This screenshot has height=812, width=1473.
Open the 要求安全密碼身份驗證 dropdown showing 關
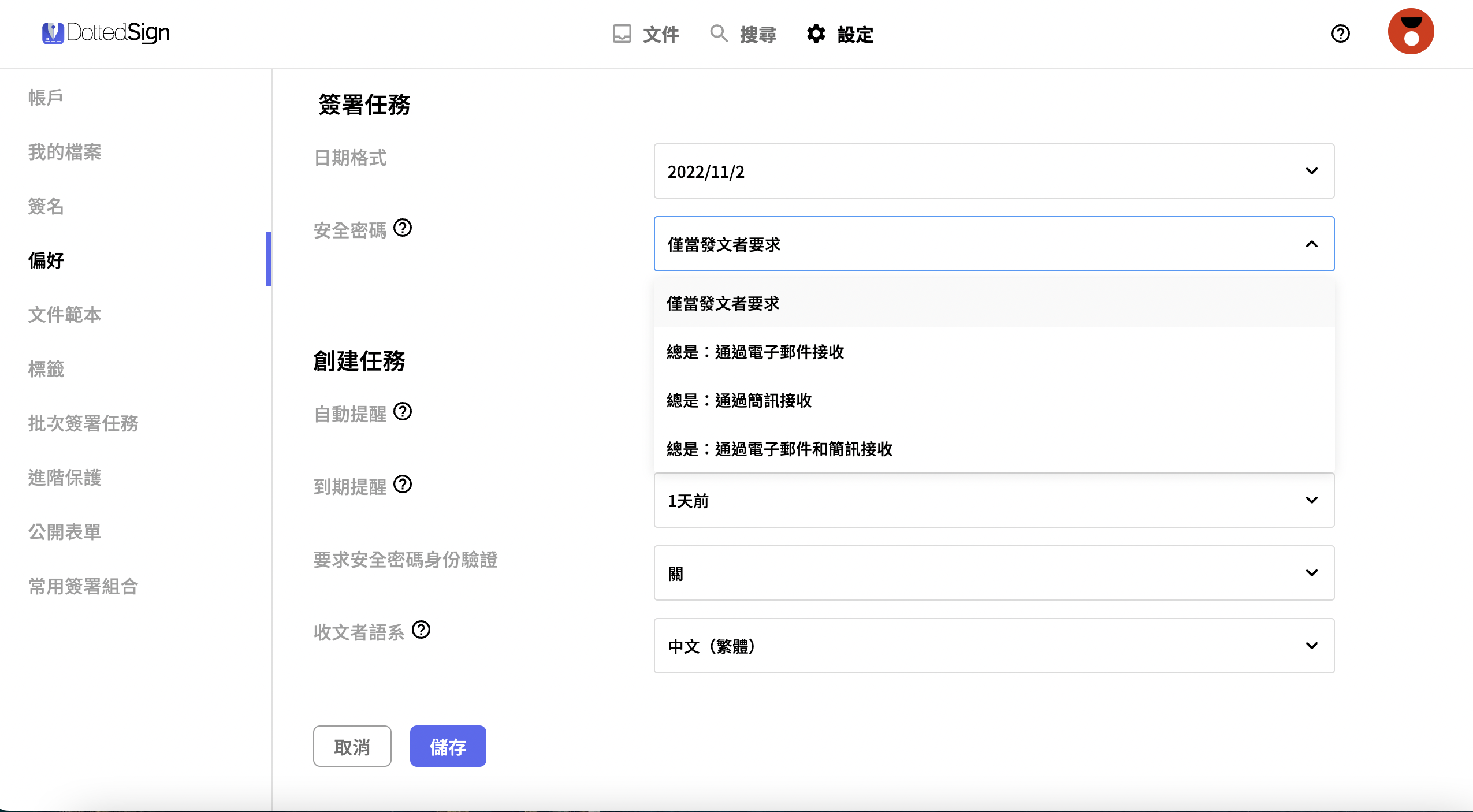tap(994, 573)
